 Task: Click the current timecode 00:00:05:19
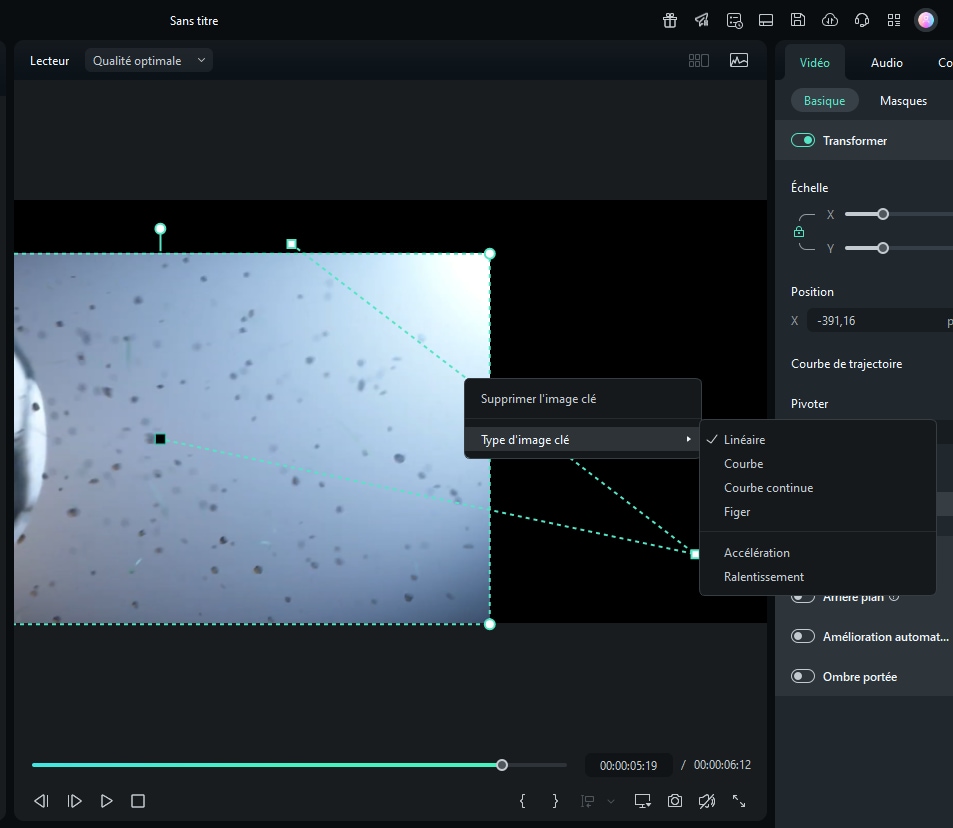tap(628, 765)
